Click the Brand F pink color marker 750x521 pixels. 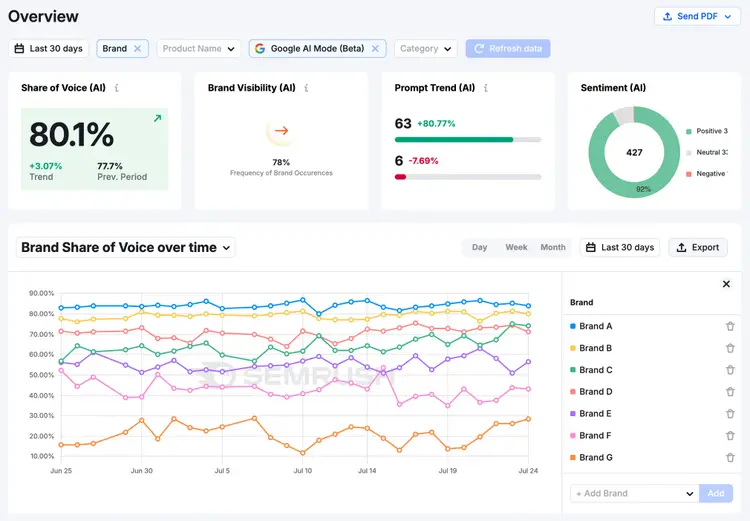[x=573, y=436]
